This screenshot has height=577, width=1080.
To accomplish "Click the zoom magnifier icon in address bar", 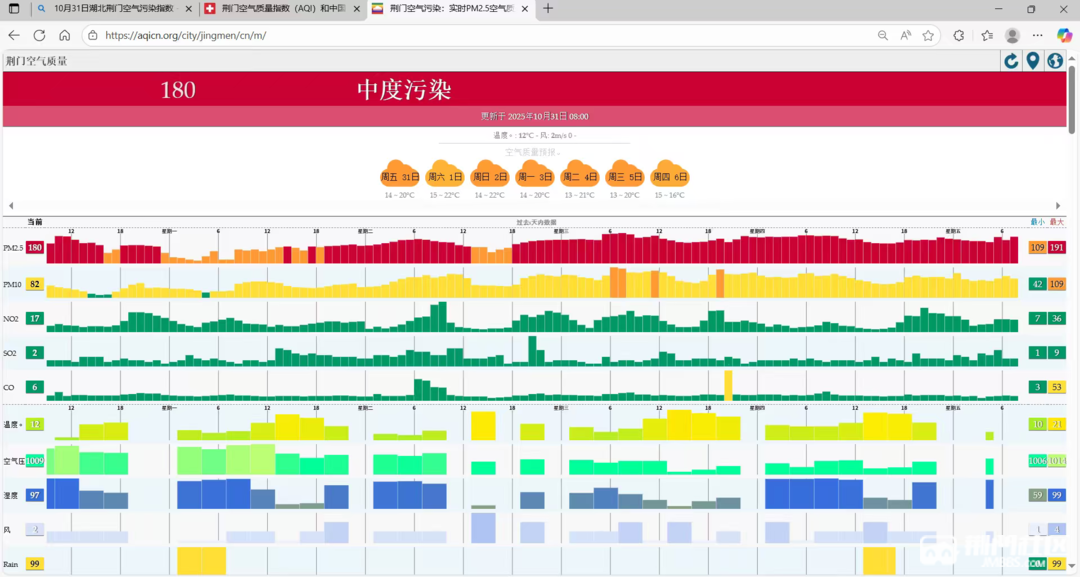I will coord(882,35).
